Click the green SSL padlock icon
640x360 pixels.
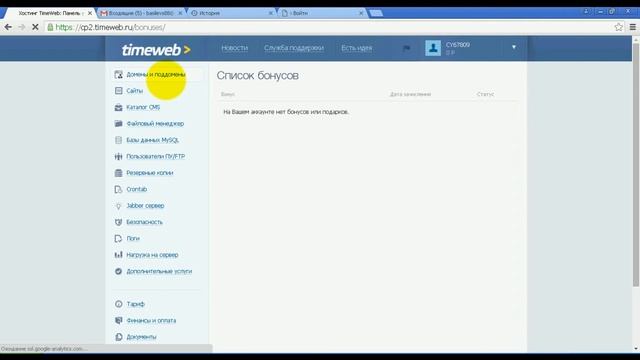pyautogui.click(x=50, y=27)
